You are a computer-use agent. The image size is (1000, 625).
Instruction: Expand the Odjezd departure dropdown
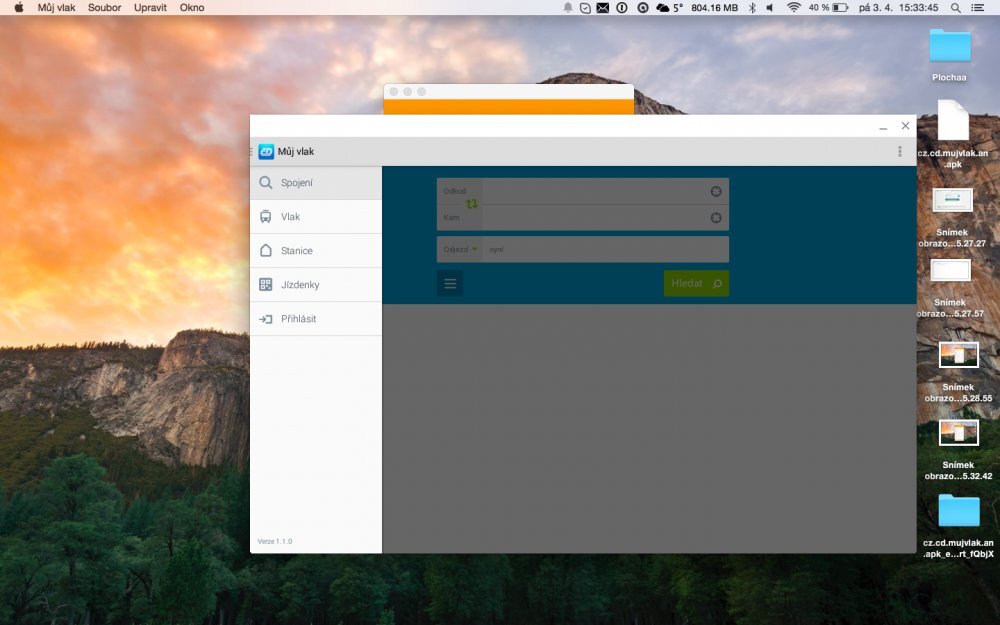pyautogui.click(x=460, y=249)
